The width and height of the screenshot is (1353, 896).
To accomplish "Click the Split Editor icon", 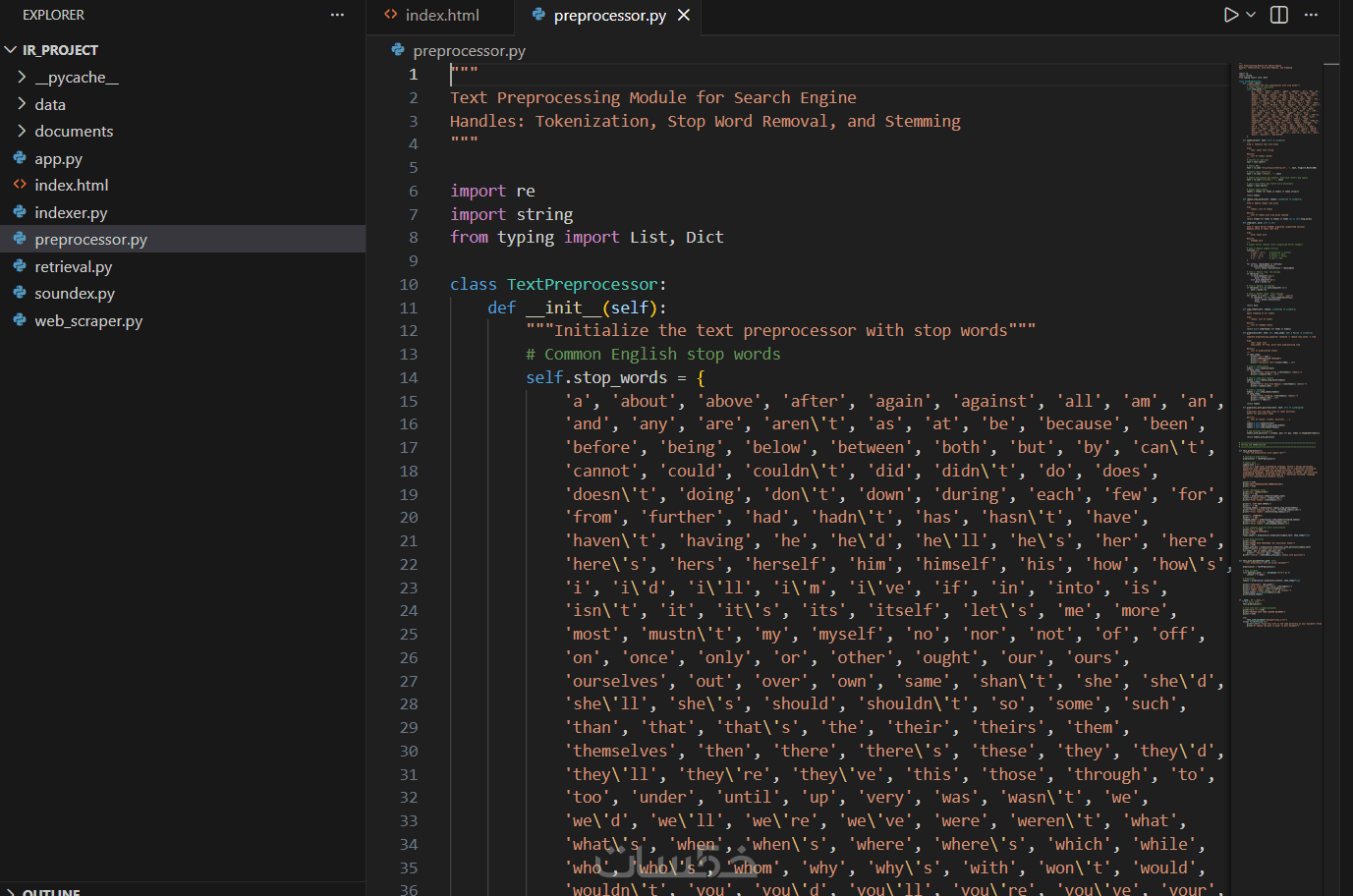I will coord(1279,15).
